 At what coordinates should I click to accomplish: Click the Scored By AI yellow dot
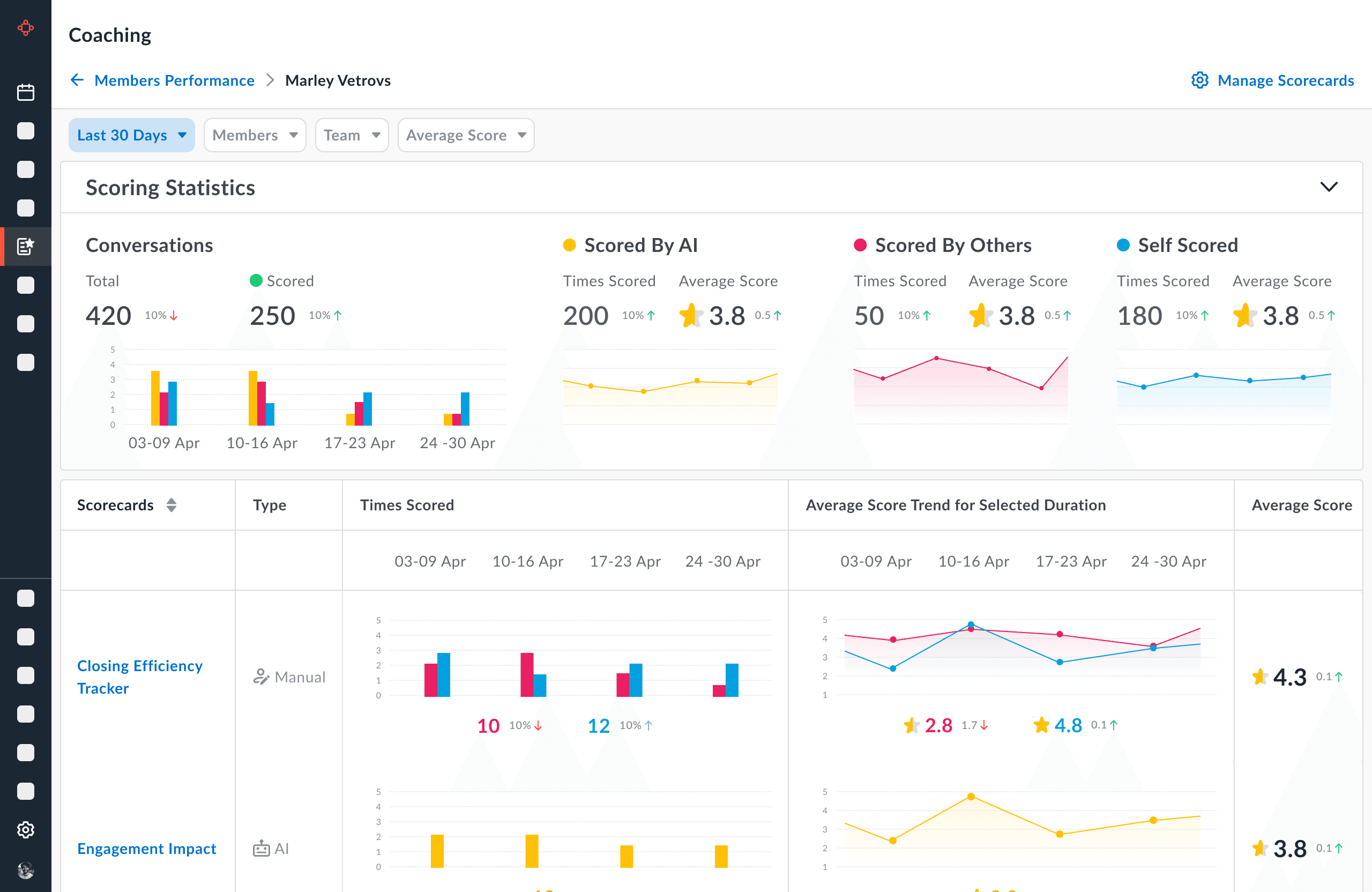[x=569, y=245]
